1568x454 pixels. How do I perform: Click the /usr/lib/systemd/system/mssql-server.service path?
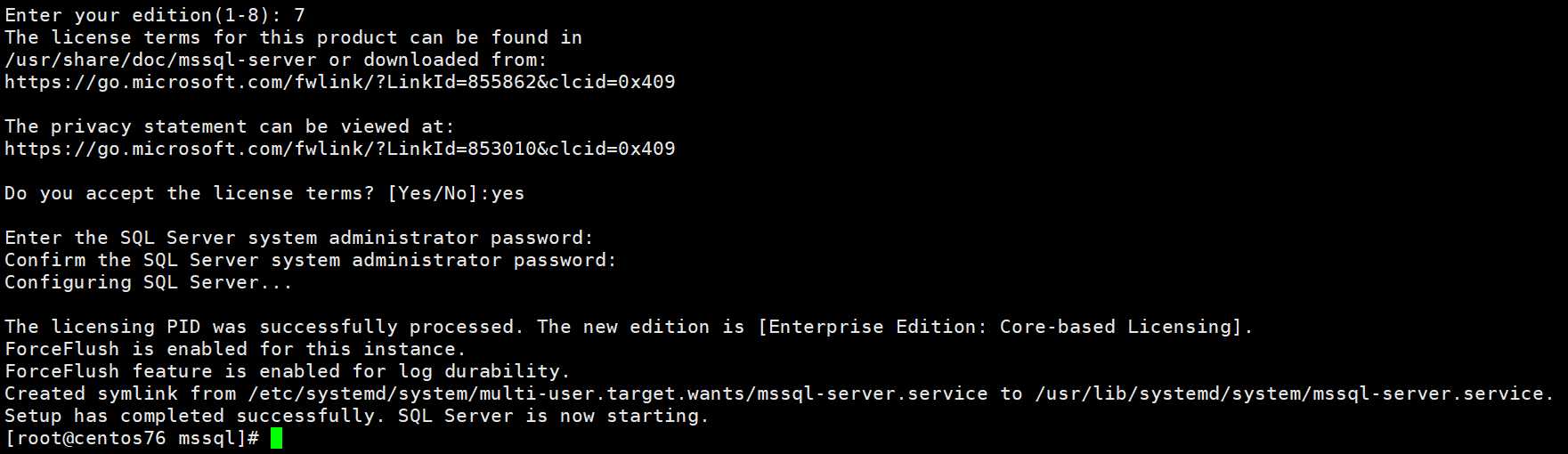[x=1293, y=393]
